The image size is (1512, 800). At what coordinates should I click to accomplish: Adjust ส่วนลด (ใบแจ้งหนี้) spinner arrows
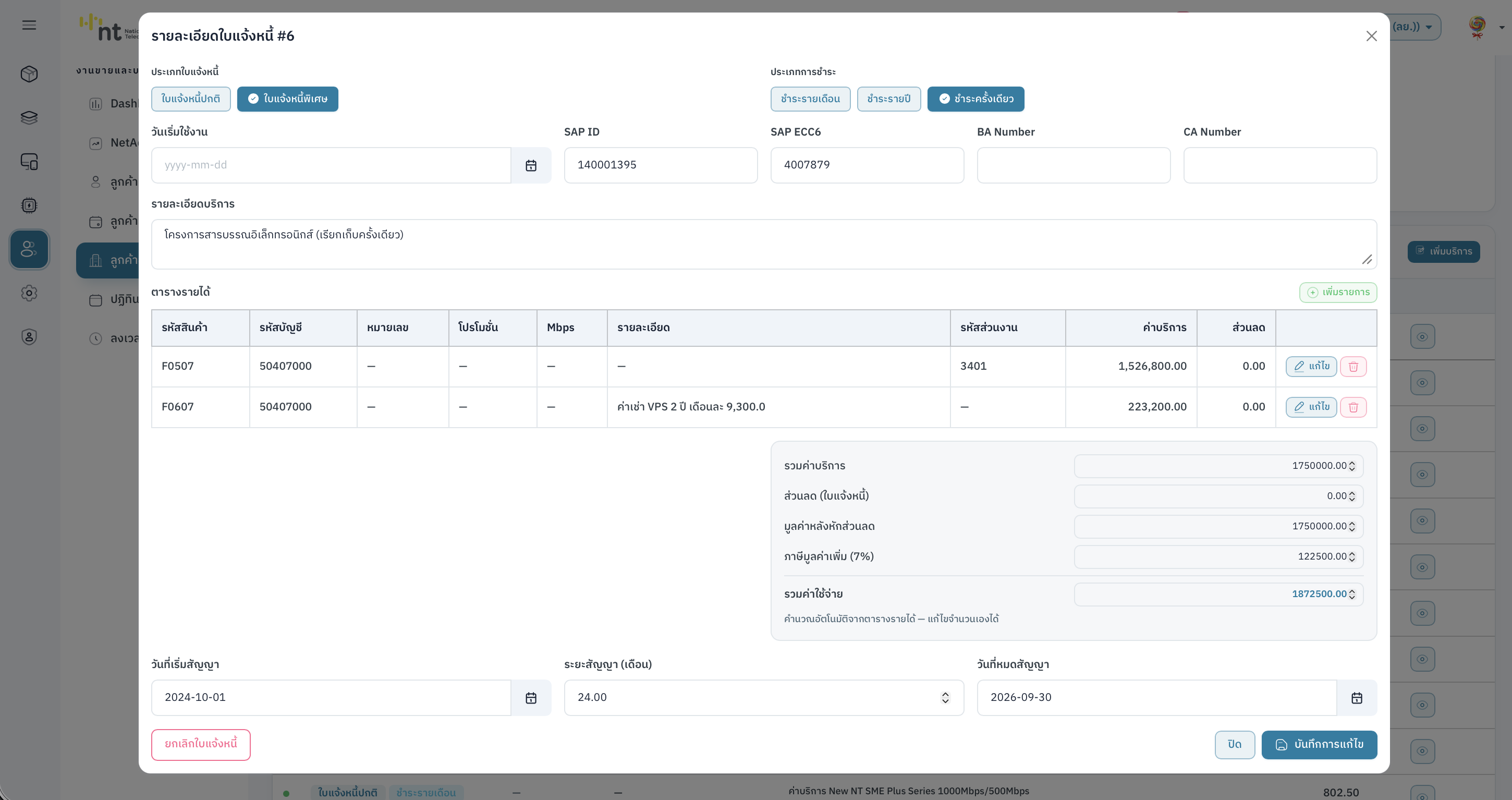point(1352,496)
